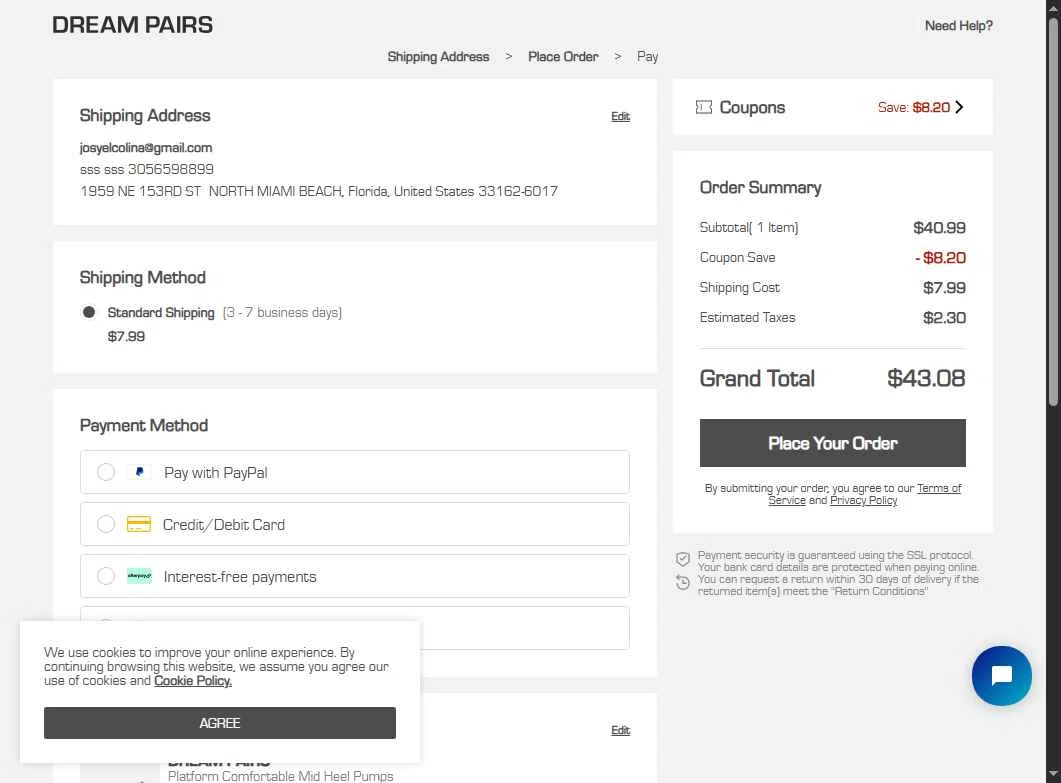Click the Interest-free payments option row
The width and height of the screenshot is (1061, 783).
355,576
